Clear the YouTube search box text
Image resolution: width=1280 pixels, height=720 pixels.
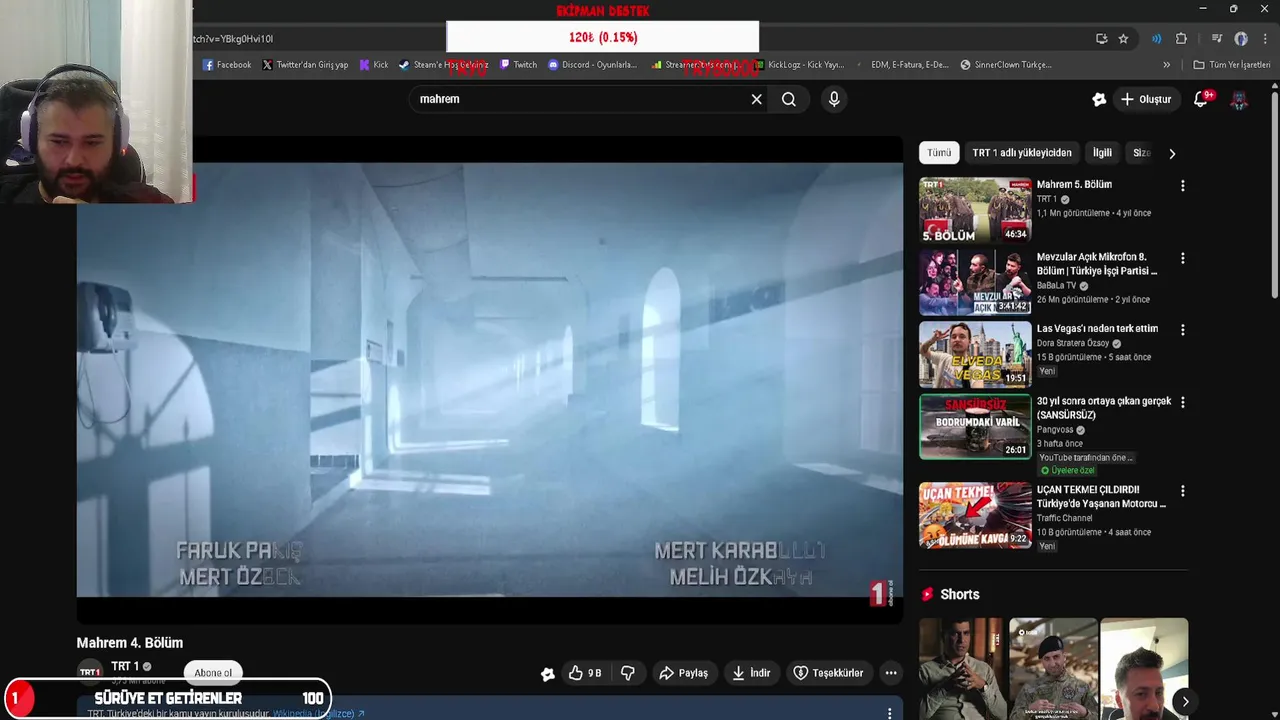pyautogui.click(x=756, y=99)
